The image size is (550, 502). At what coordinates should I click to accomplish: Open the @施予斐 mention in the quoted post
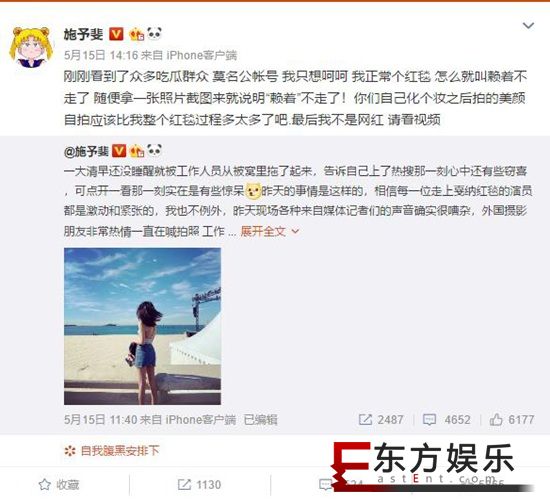[86, 151]
